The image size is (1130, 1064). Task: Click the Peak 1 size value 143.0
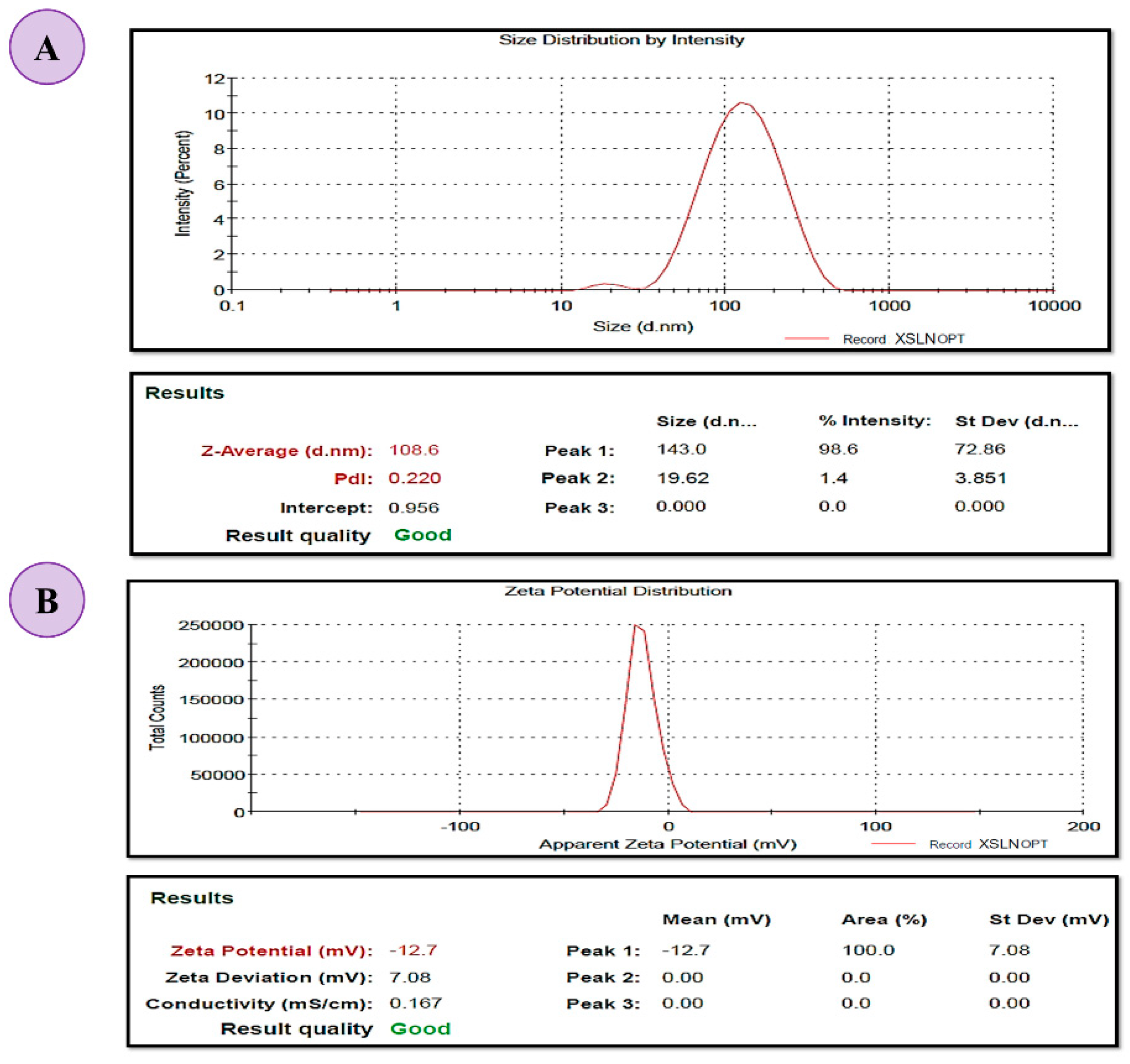tap(681, 449)
